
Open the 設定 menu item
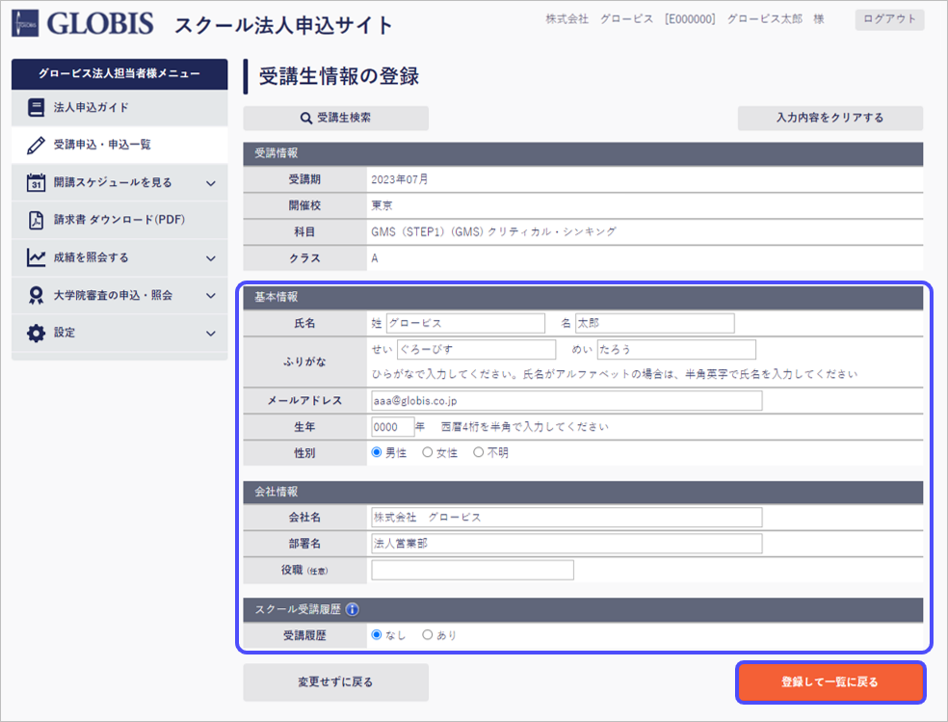(x=120, y=333)
